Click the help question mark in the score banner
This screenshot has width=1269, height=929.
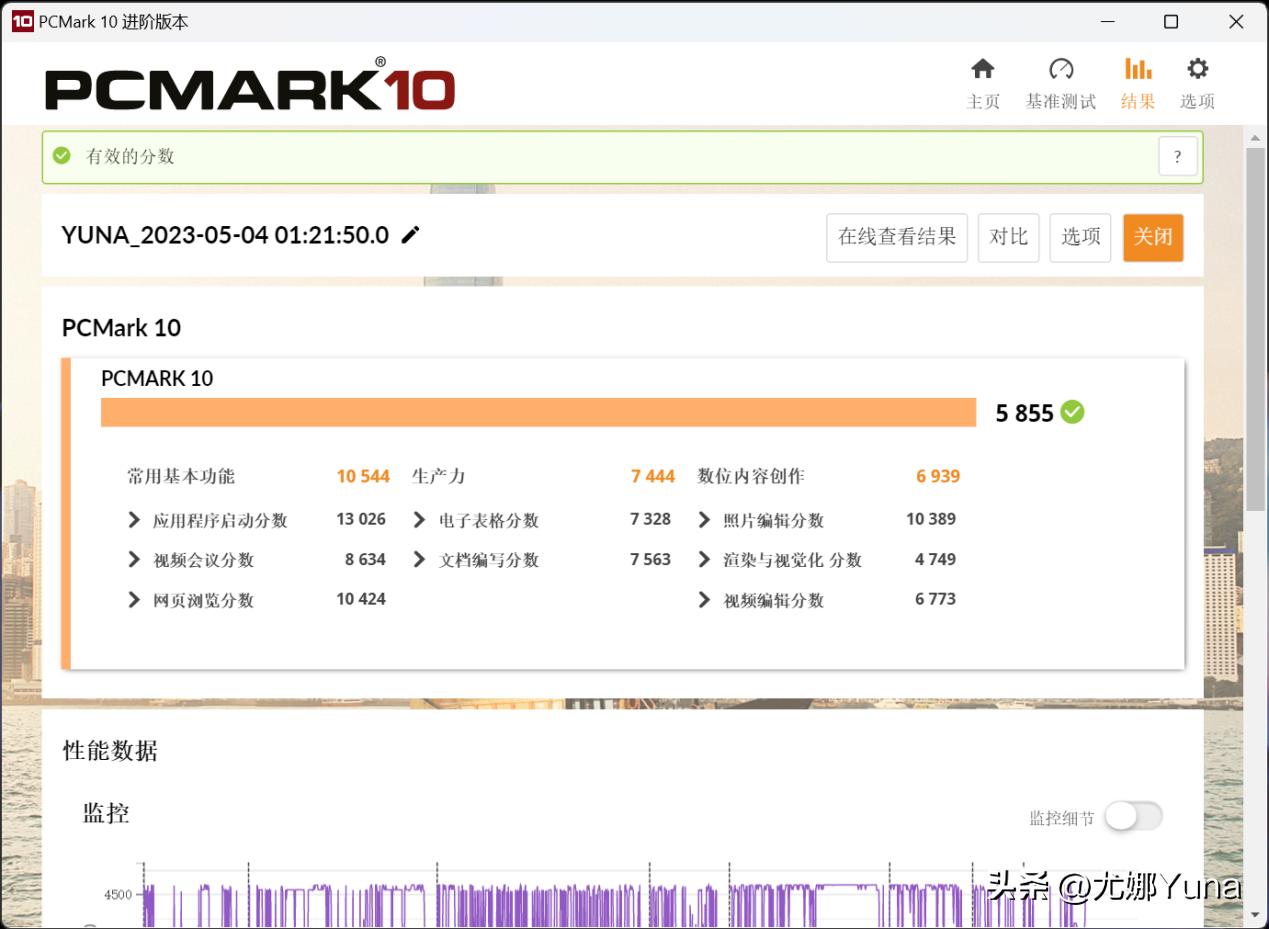click(x=1177, y=156)
